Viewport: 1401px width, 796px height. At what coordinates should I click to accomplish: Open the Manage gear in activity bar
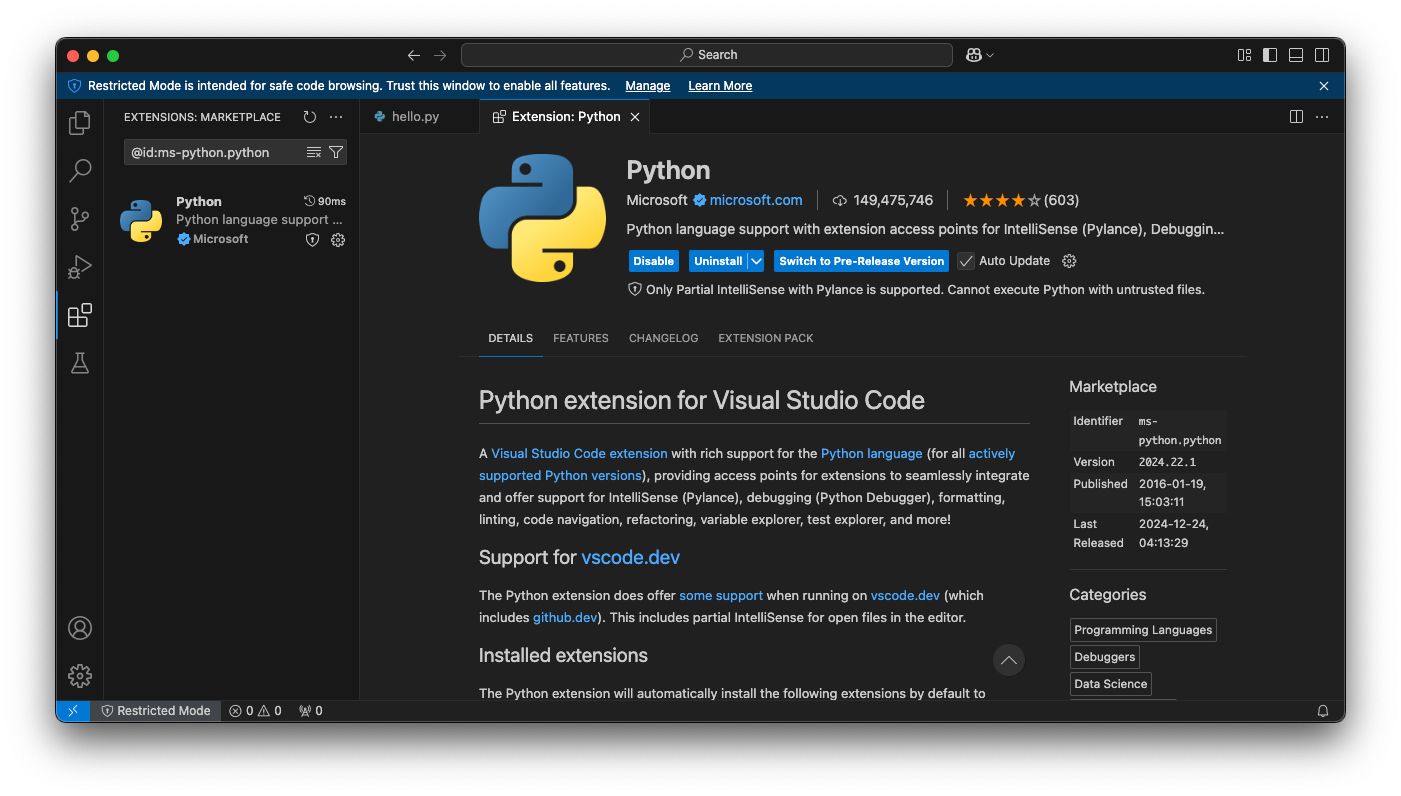(x=80, y=676)
